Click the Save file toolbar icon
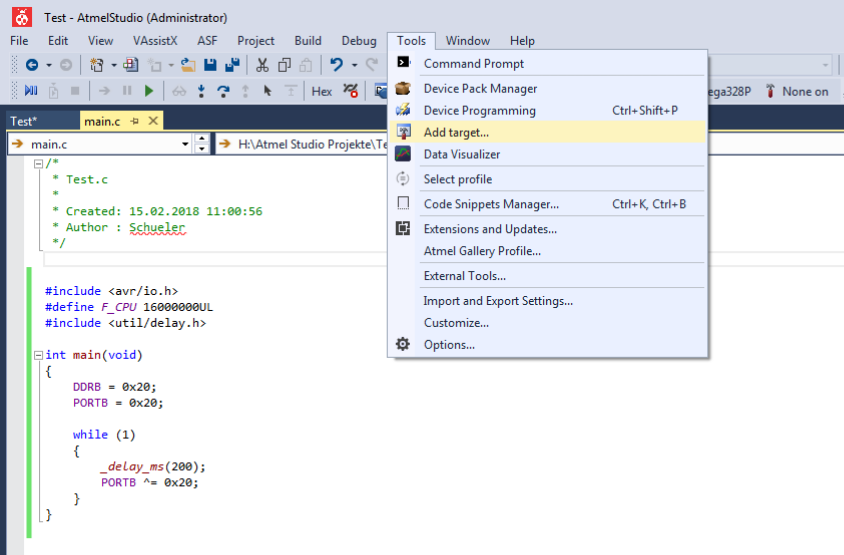844x555 pixels. pyautogui.click(x=210, y=65)
